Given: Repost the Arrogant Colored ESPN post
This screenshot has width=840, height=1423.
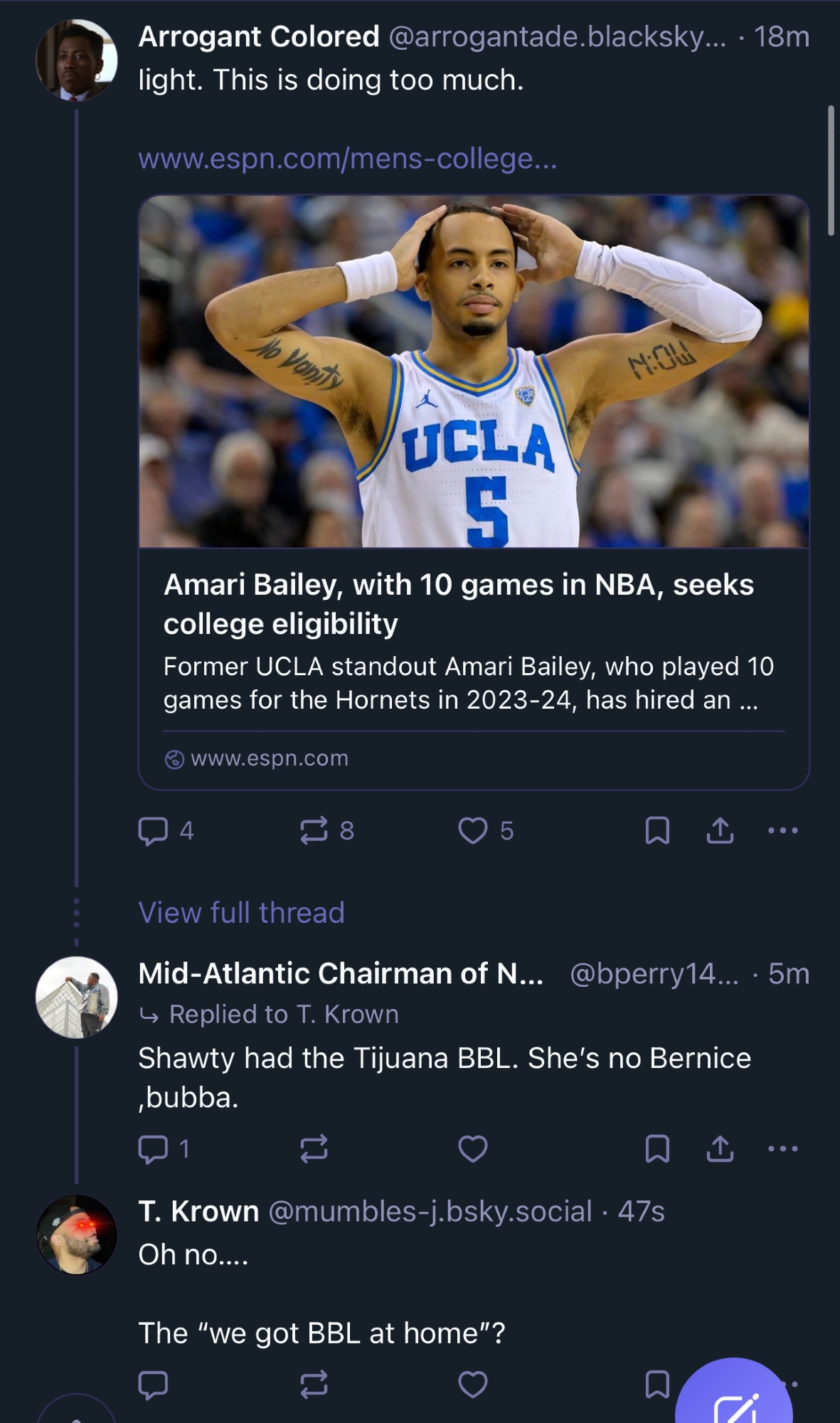Looking at the screenshot, I should click(x=314, y=830).
